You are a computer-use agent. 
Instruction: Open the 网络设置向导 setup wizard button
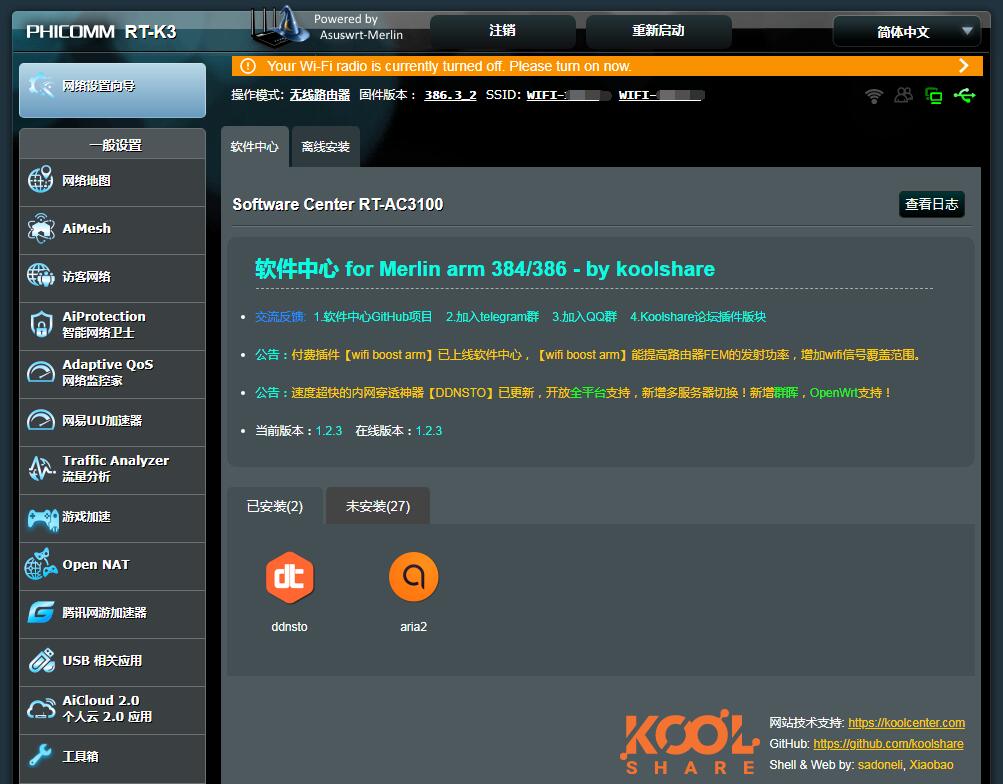click(113, 90)
